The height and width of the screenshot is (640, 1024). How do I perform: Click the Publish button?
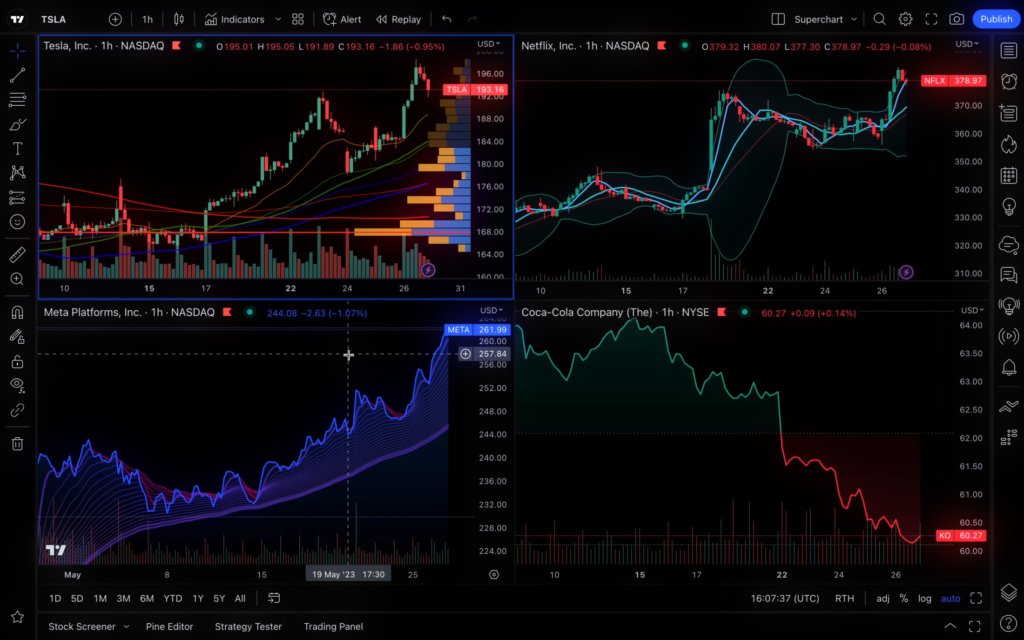point(996,19)
